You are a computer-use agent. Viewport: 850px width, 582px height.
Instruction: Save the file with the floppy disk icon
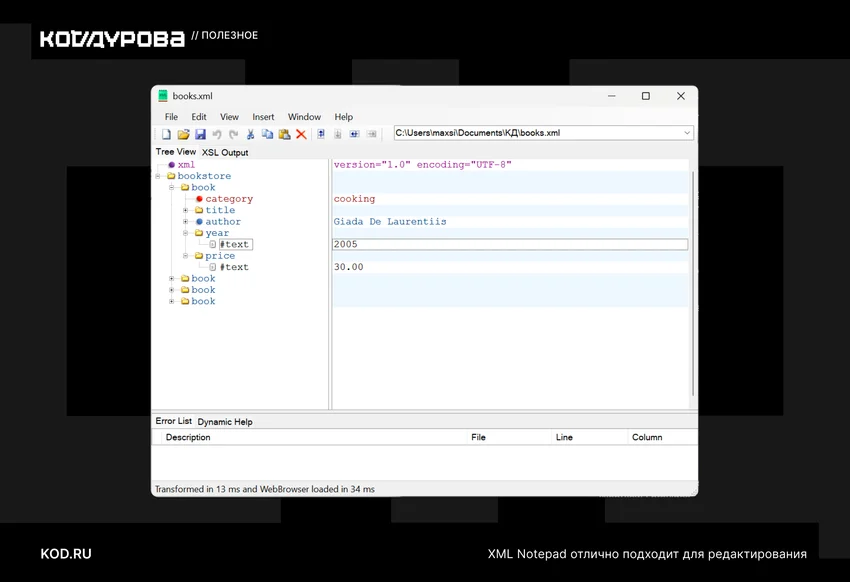[x=200, y=134]
